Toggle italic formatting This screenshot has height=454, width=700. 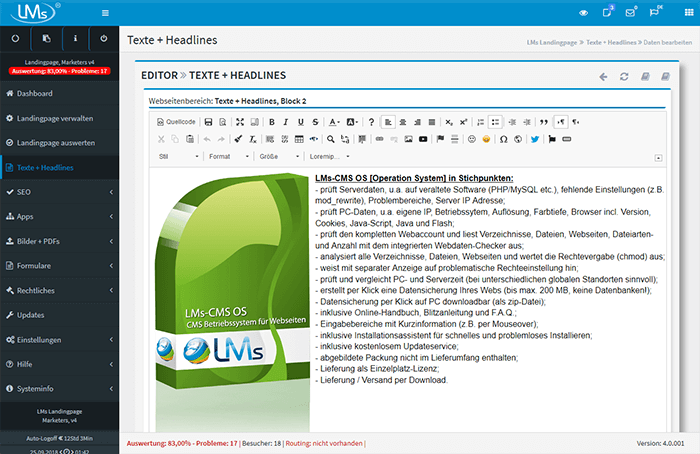(x=286, y=122)
